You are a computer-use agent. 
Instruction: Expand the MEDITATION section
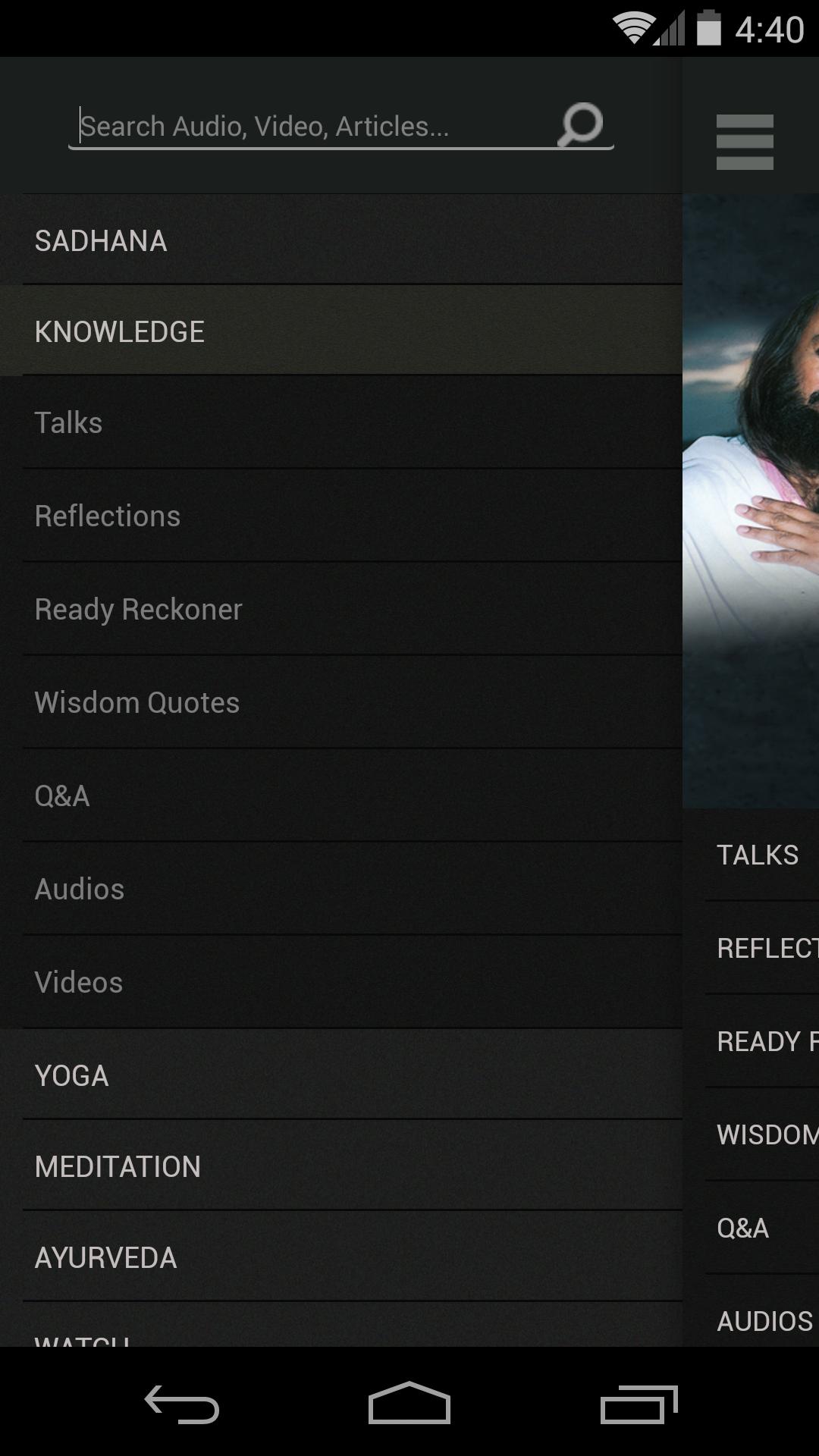(341, 1166)
